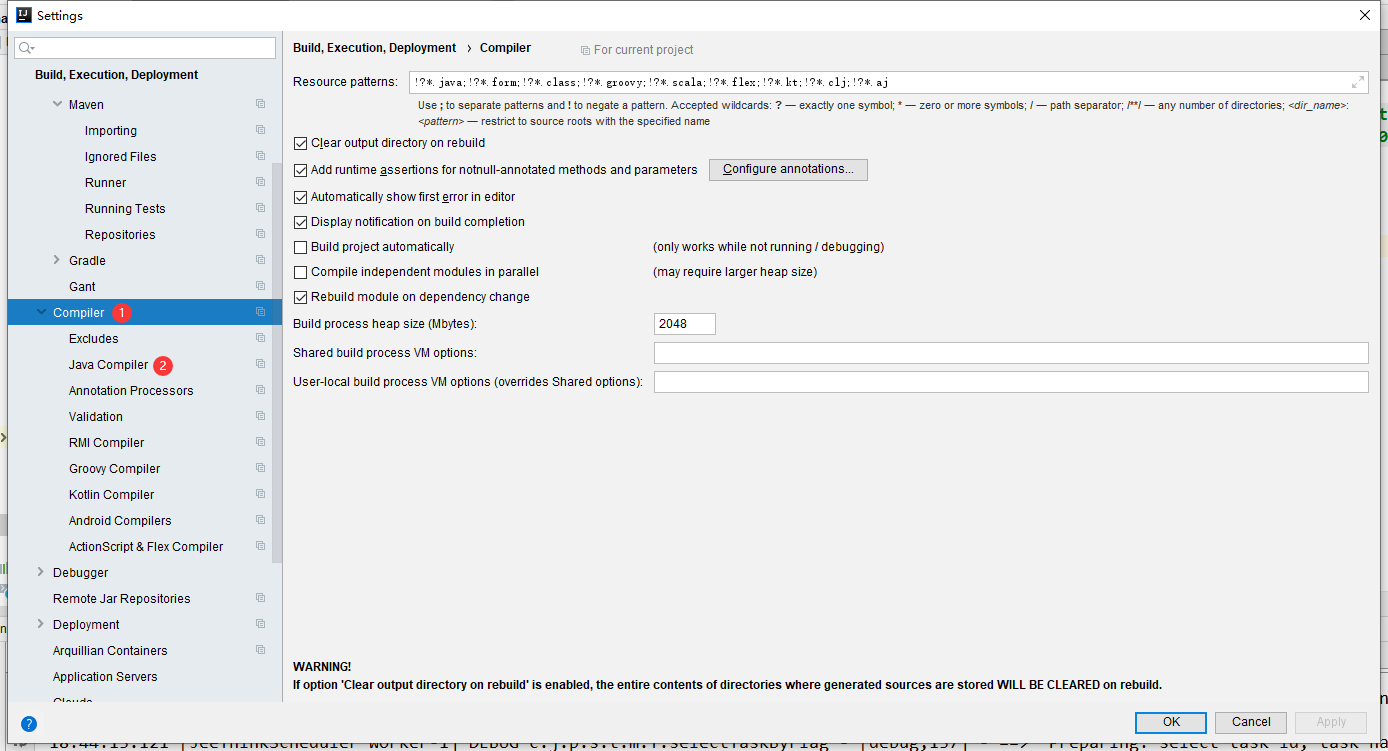This screenshot has height=751, width=1388.
Task: Click the project-level icon beside Repositories
Action: click(x=260, y=234)
